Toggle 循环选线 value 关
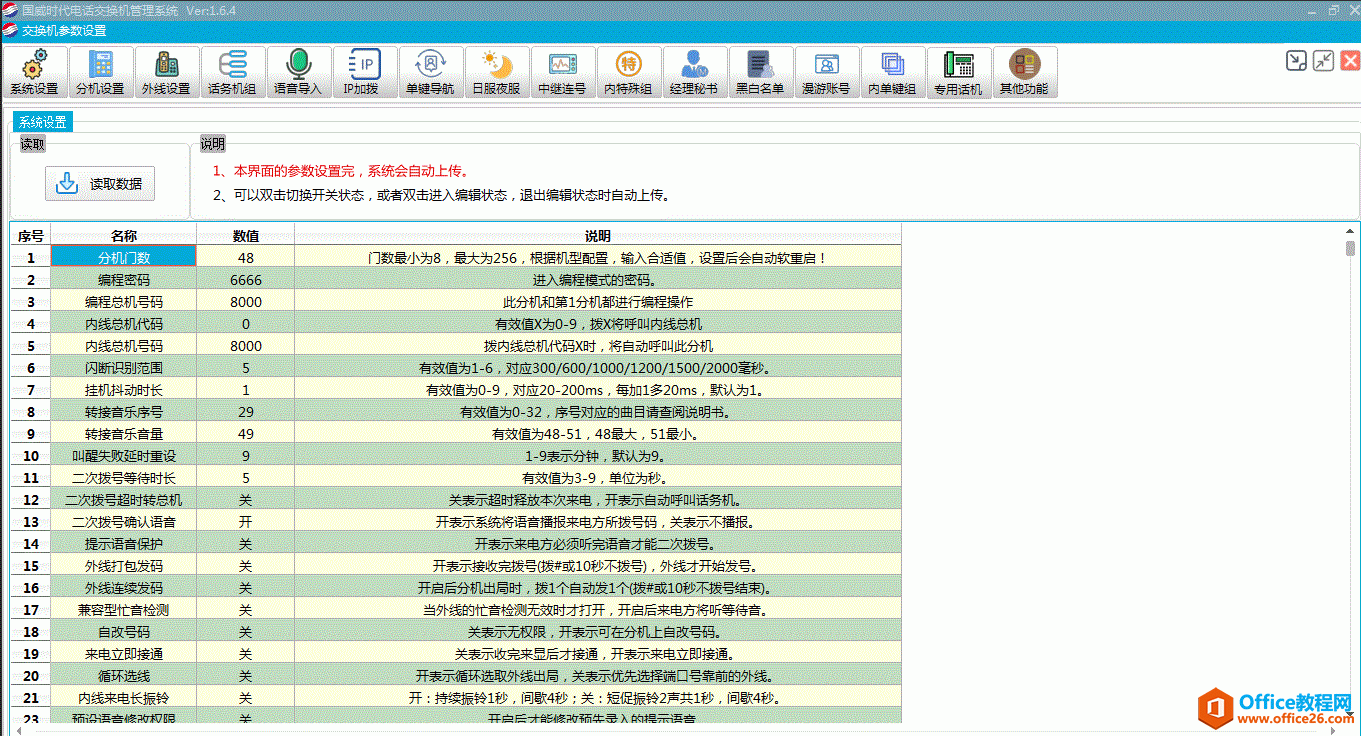1361x736 pixels. point(245,676)
